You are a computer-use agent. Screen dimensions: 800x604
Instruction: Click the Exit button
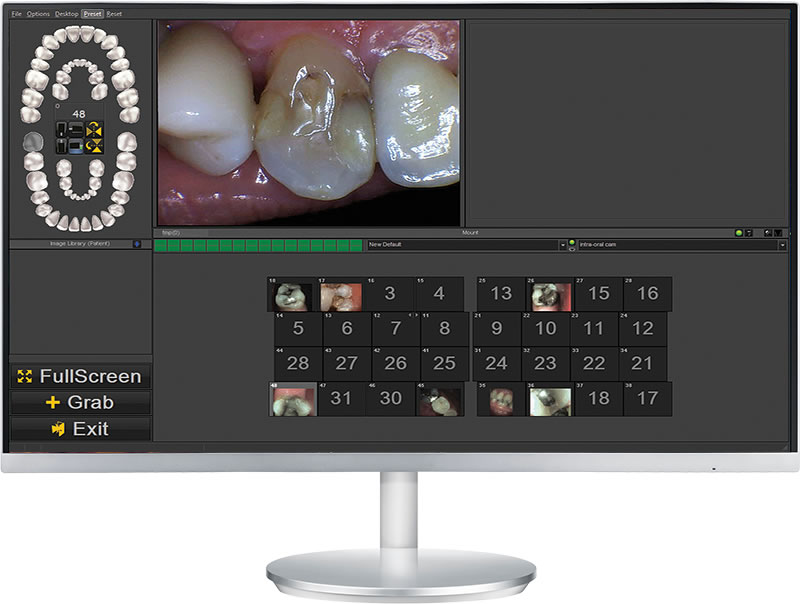tap(80, 429)
